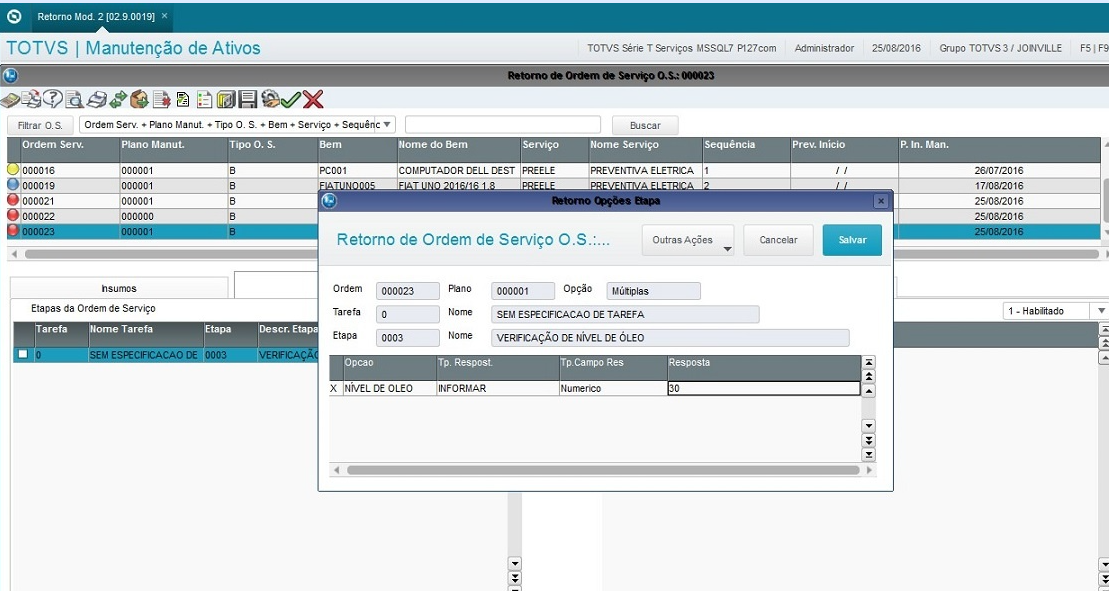Open the calculator icon in the toolbar
This screenshot has width=1109, height=591.
(x=10, y=100)
